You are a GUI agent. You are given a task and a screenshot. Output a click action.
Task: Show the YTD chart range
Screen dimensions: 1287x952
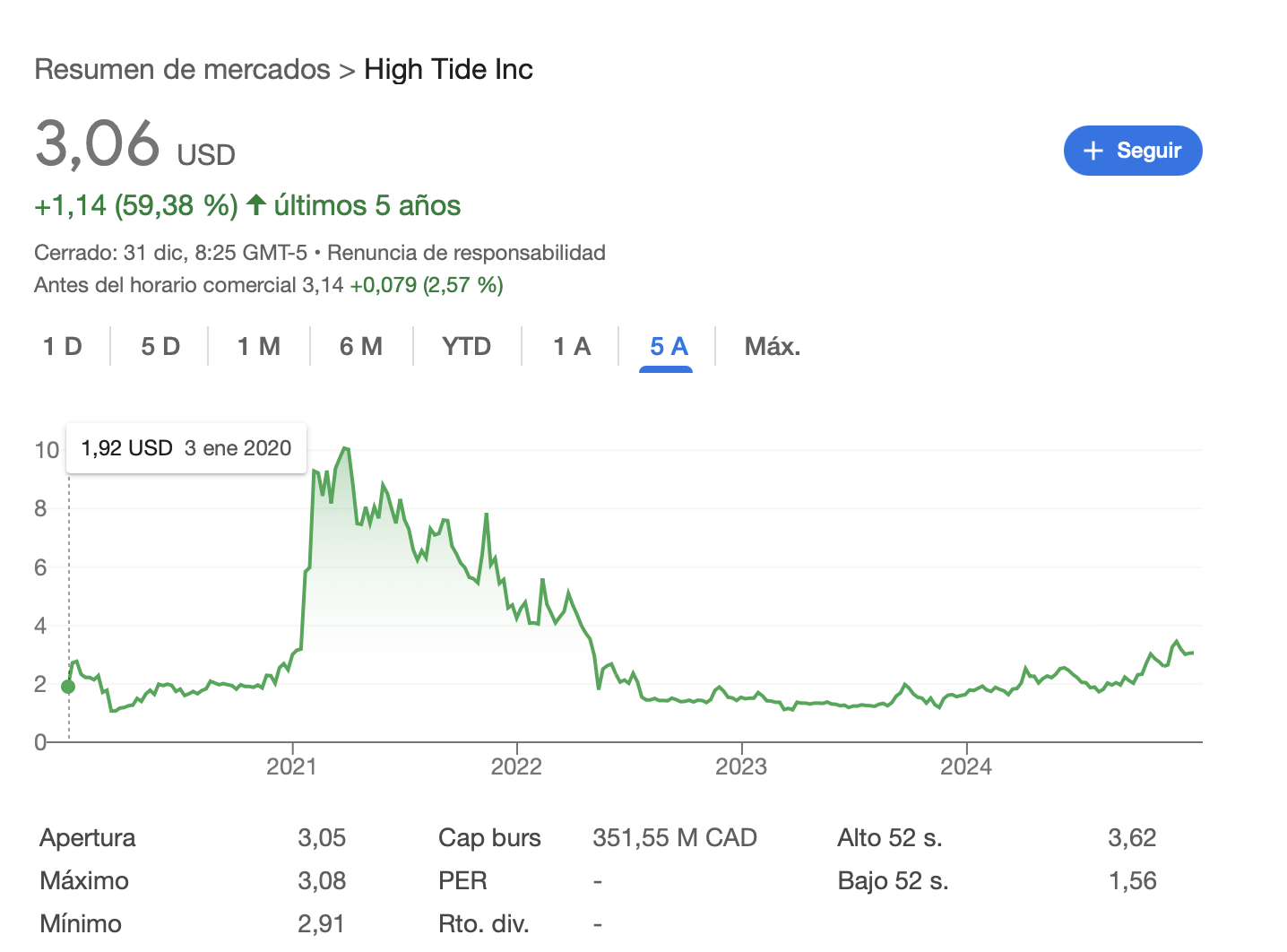pyautogui.click(x=467, y=346)
